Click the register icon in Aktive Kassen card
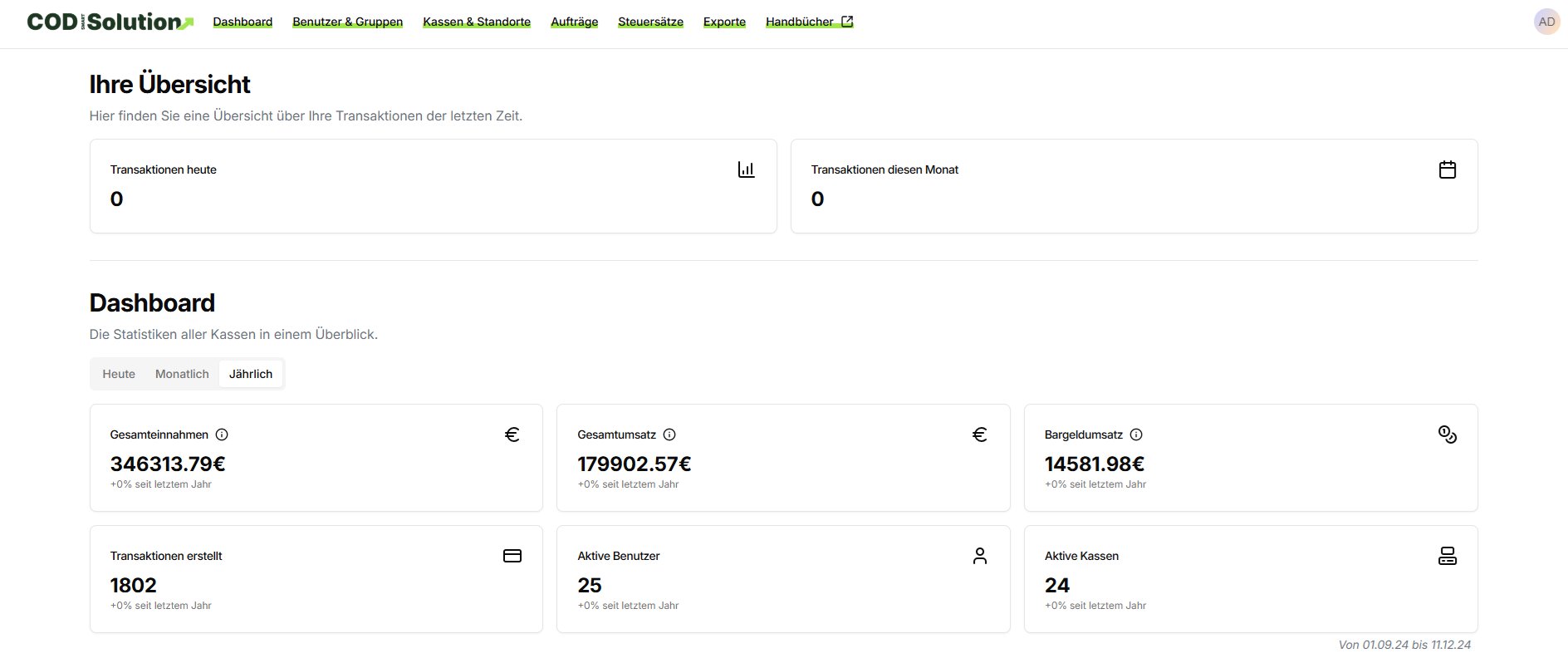 (x=1447, y=556)
